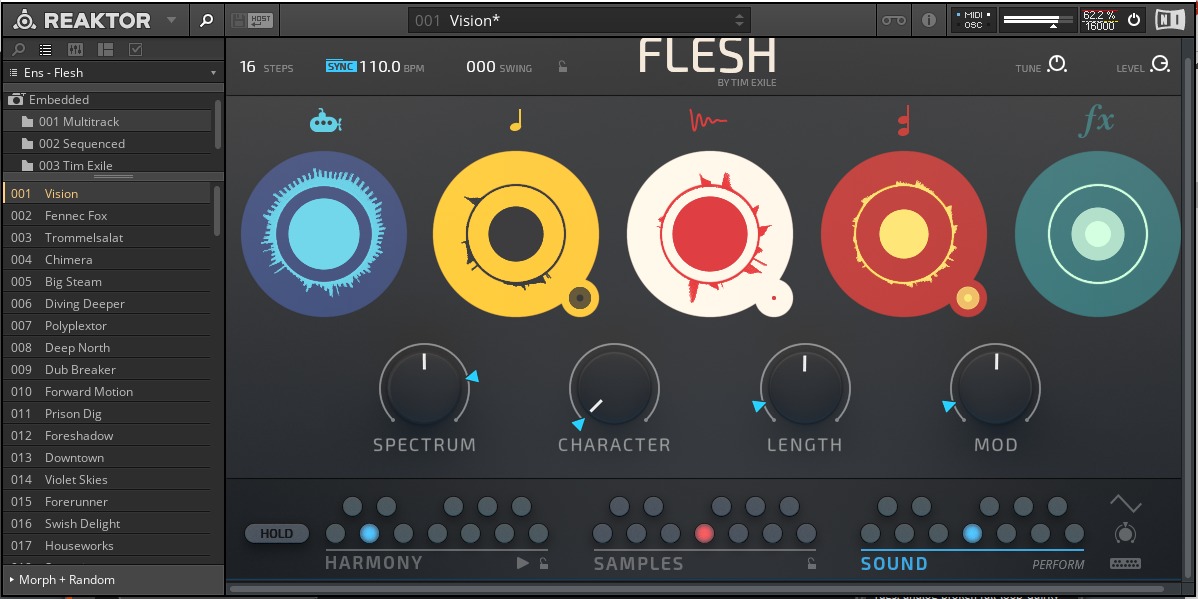Open the 003 Tim Exile folder

(107, 165)
